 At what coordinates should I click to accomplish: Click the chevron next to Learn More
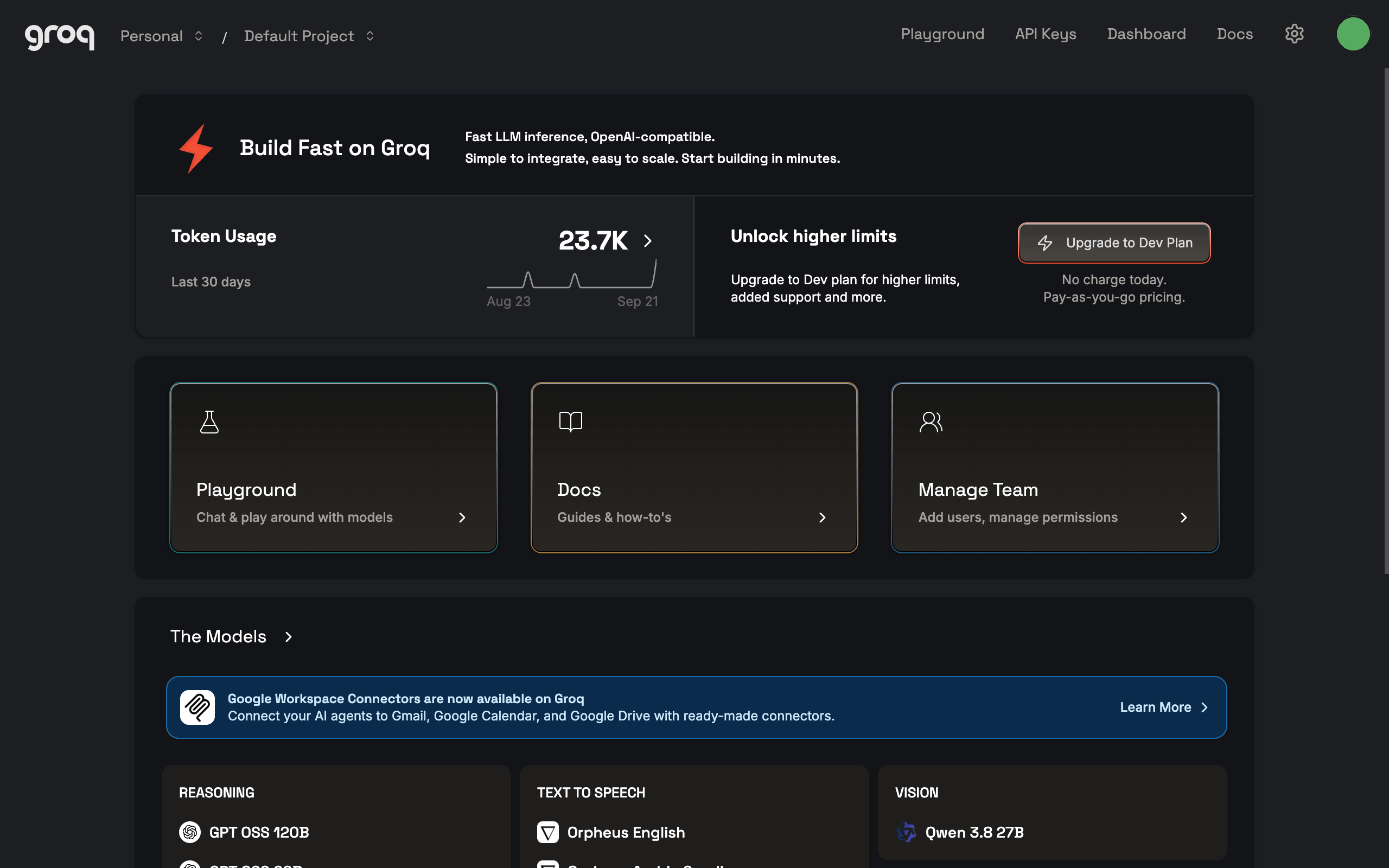[x=1205, y=707]
